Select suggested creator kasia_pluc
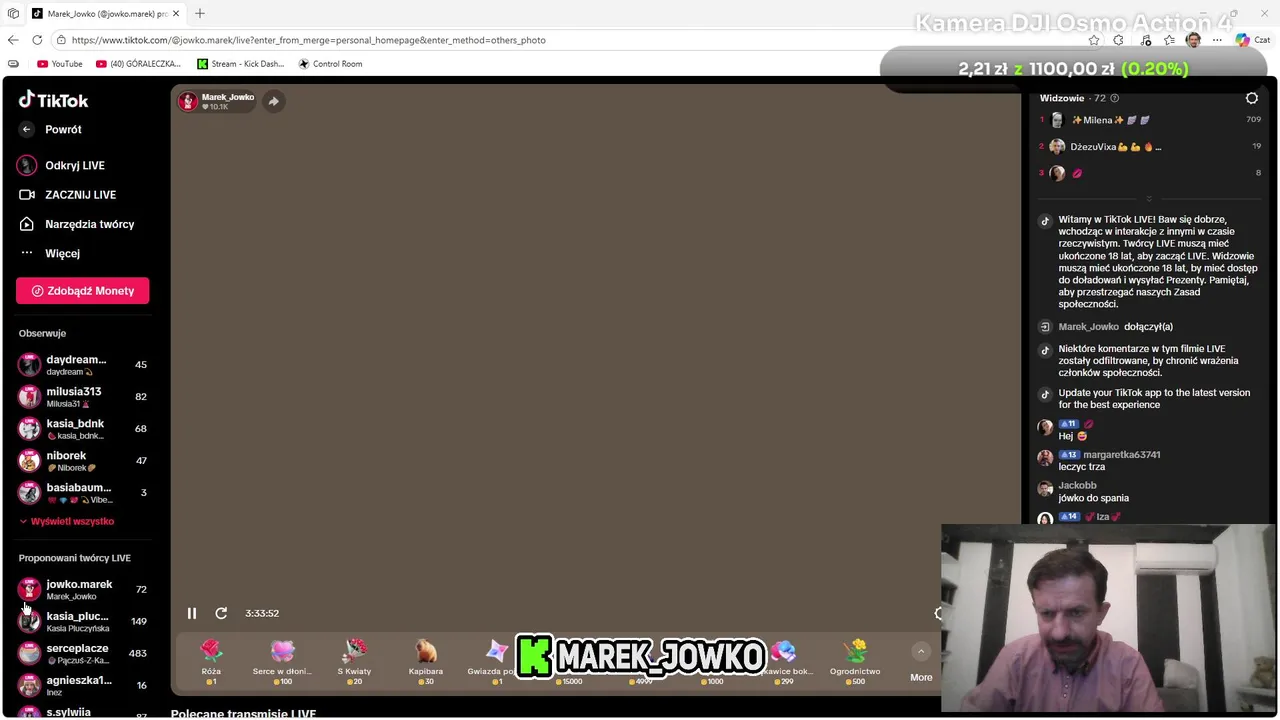Image resolution: width=1280 pixels, height=720 pixels. 82,621
